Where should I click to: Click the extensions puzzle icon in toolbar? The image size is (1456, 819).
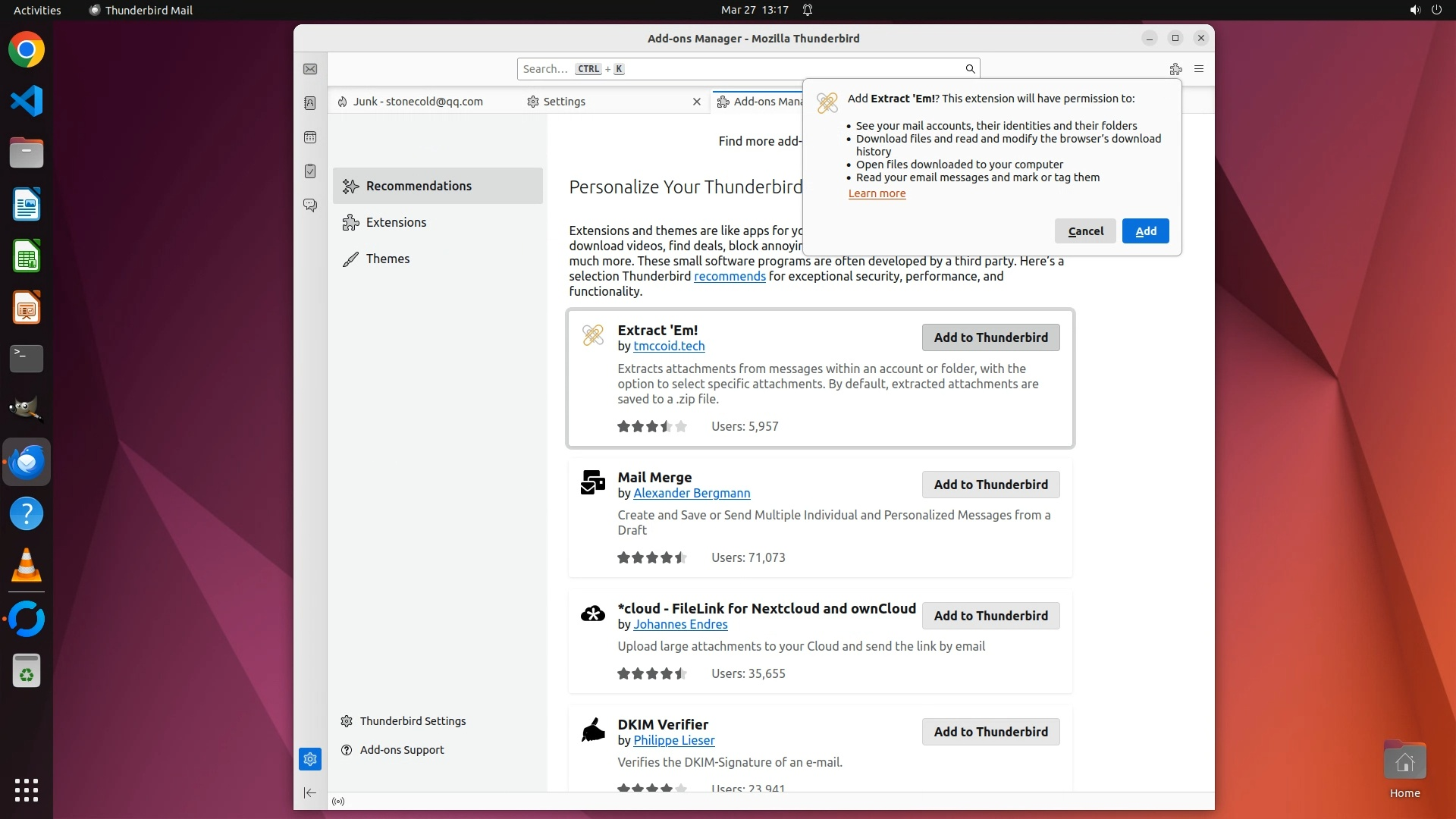click(x=1175, y=69)
